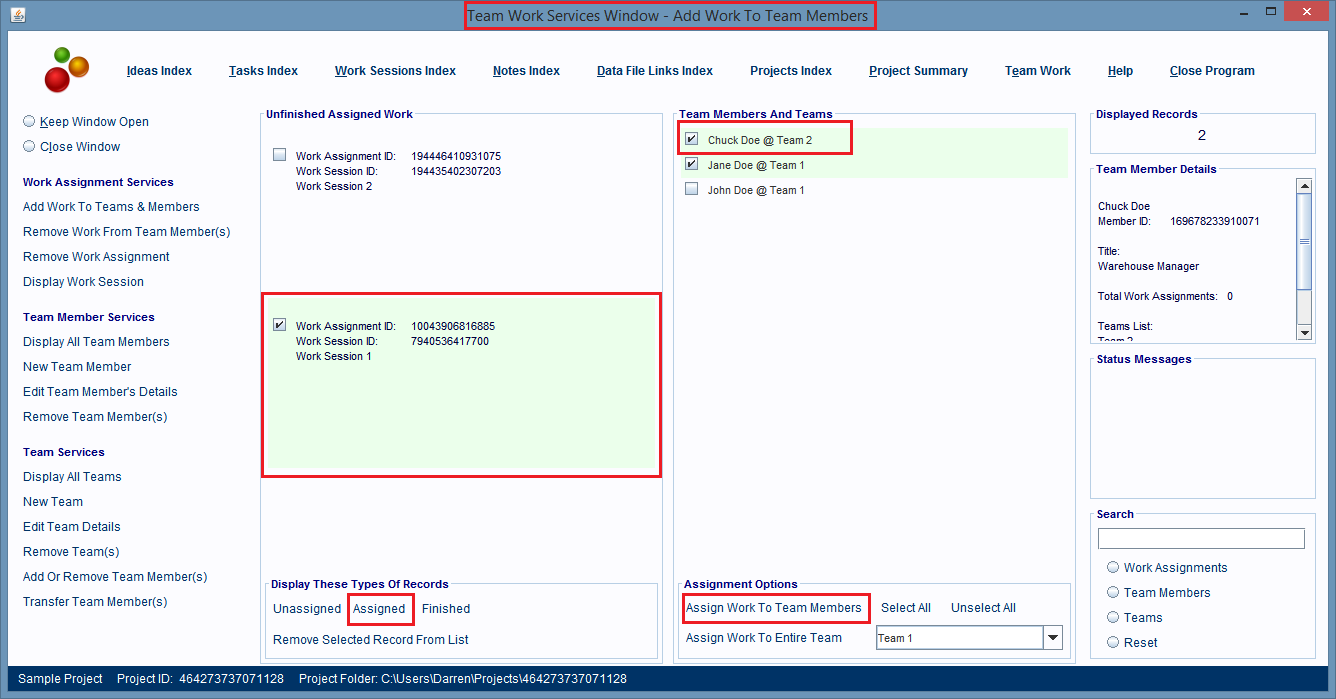This screenshot has height=699, width=1336.
Task: Open Data File Links Index menu
Action: [x=655, y=71]
